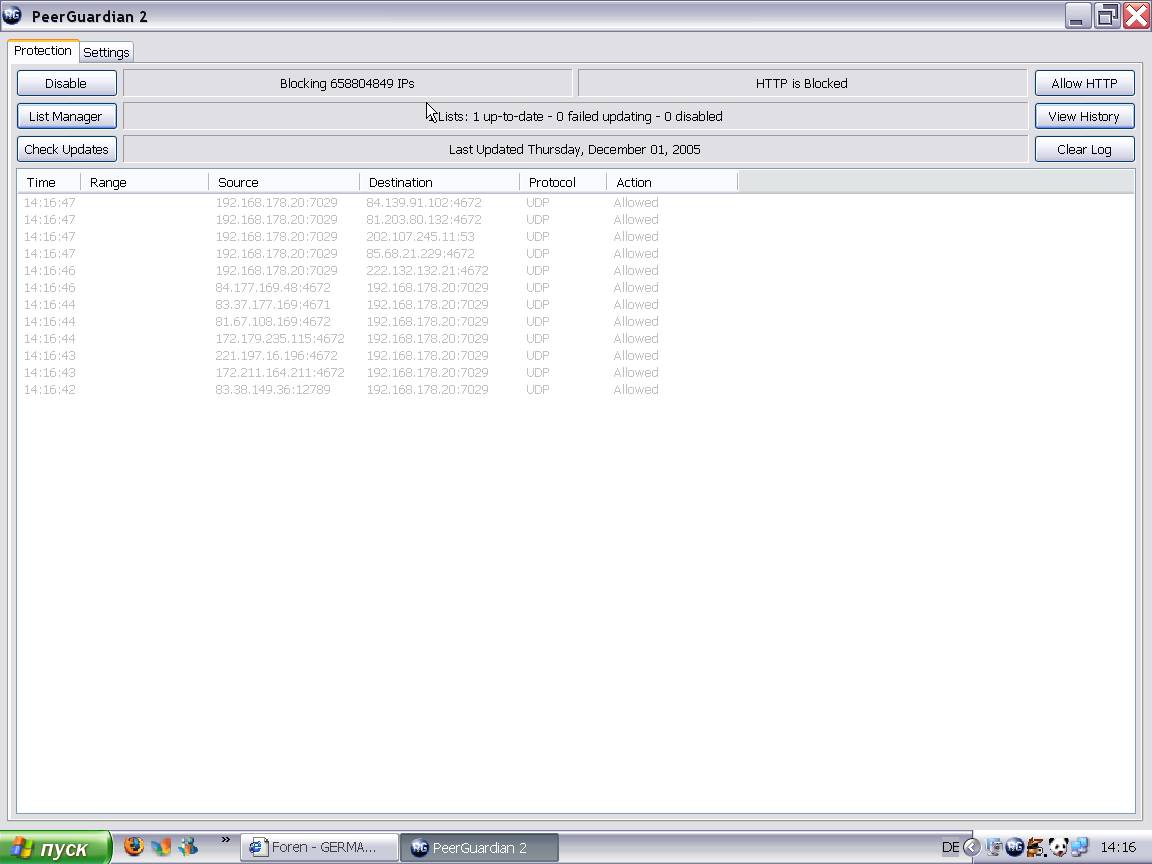Screen dimensions: 1152x864
Task: Sort by the Time column header
Action: [x=48, y=182]
